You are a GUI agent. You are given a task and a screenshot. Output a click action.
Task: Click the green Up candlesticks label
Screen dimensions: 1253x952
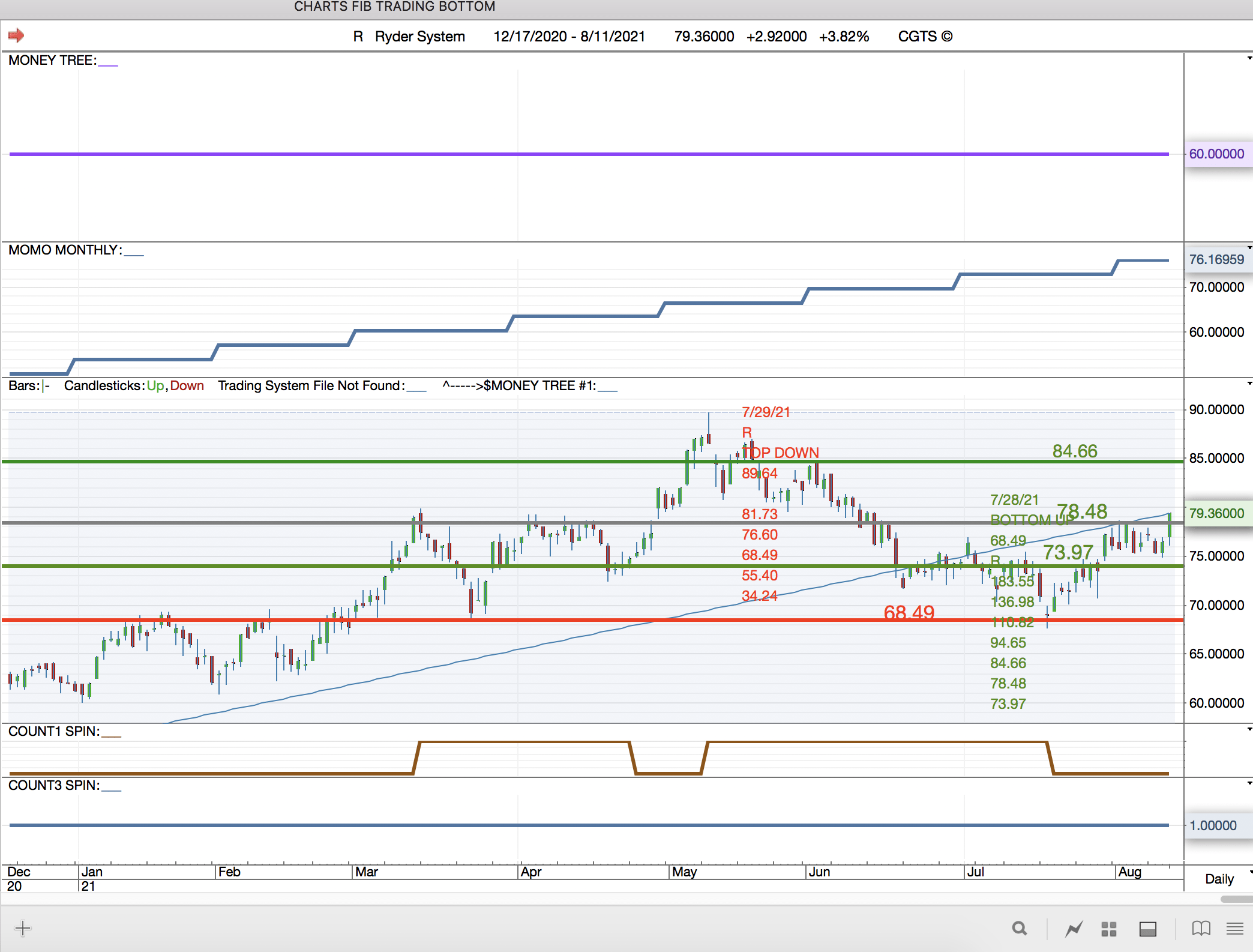pos(155,386)
